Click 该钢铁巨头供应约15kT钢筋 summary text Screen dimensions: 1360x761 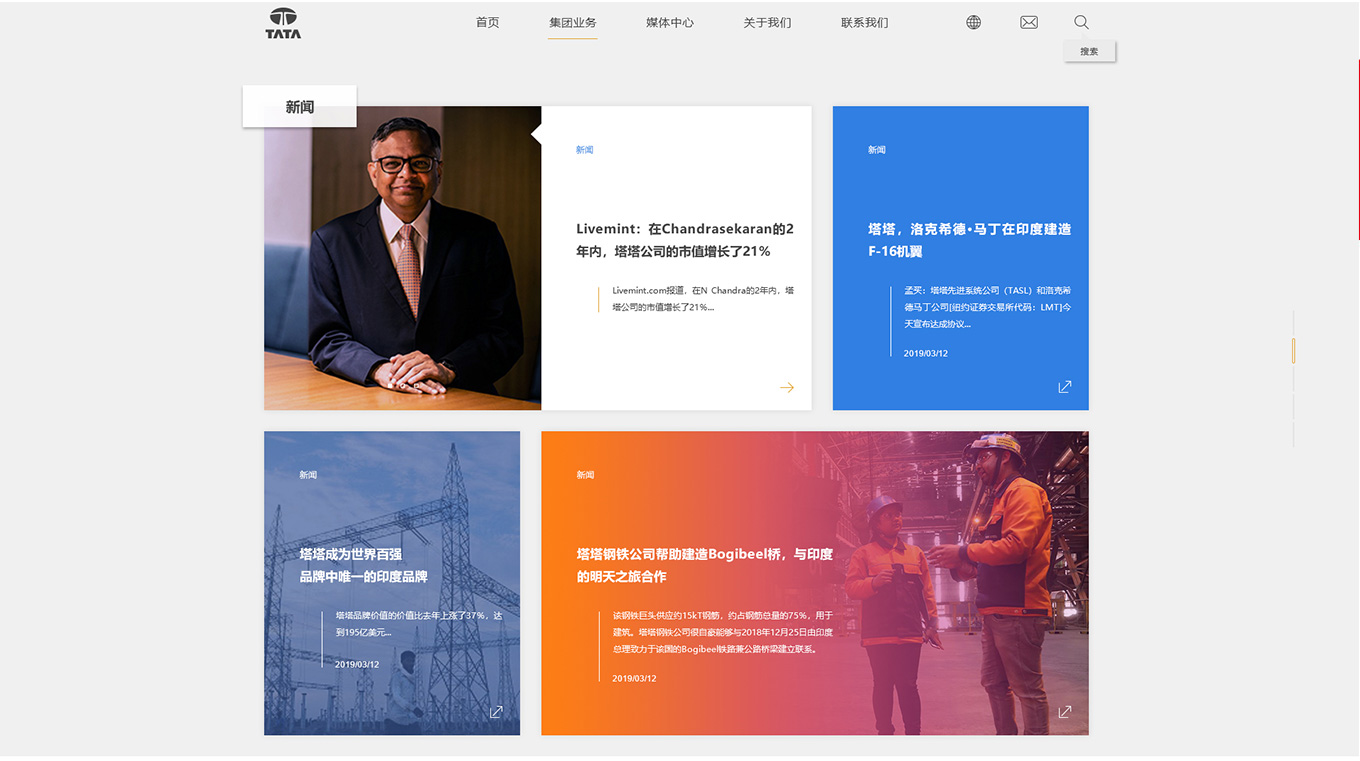point(723,632)
